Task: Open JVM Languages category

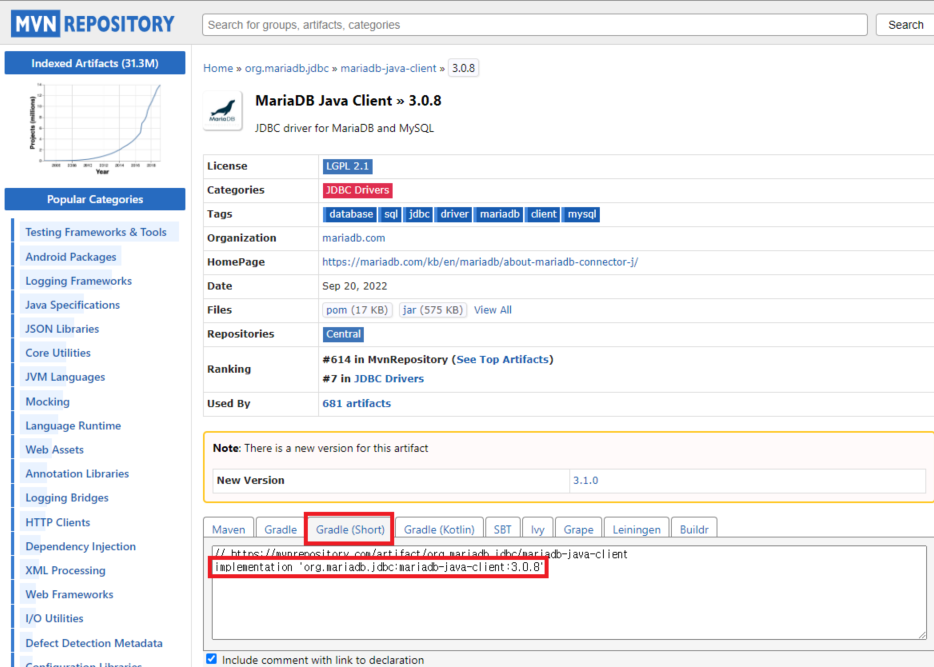Action: point(65,377)
